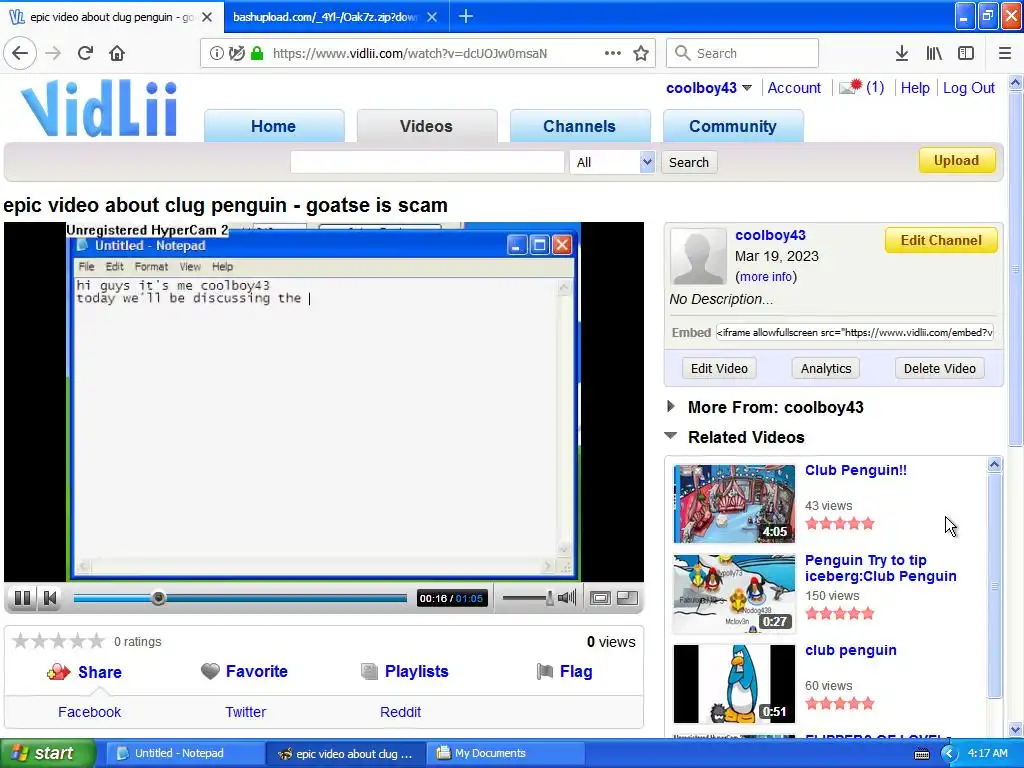Click the video seek bar handle
This screenshot has height=768, width=1024.
point(158,598)
